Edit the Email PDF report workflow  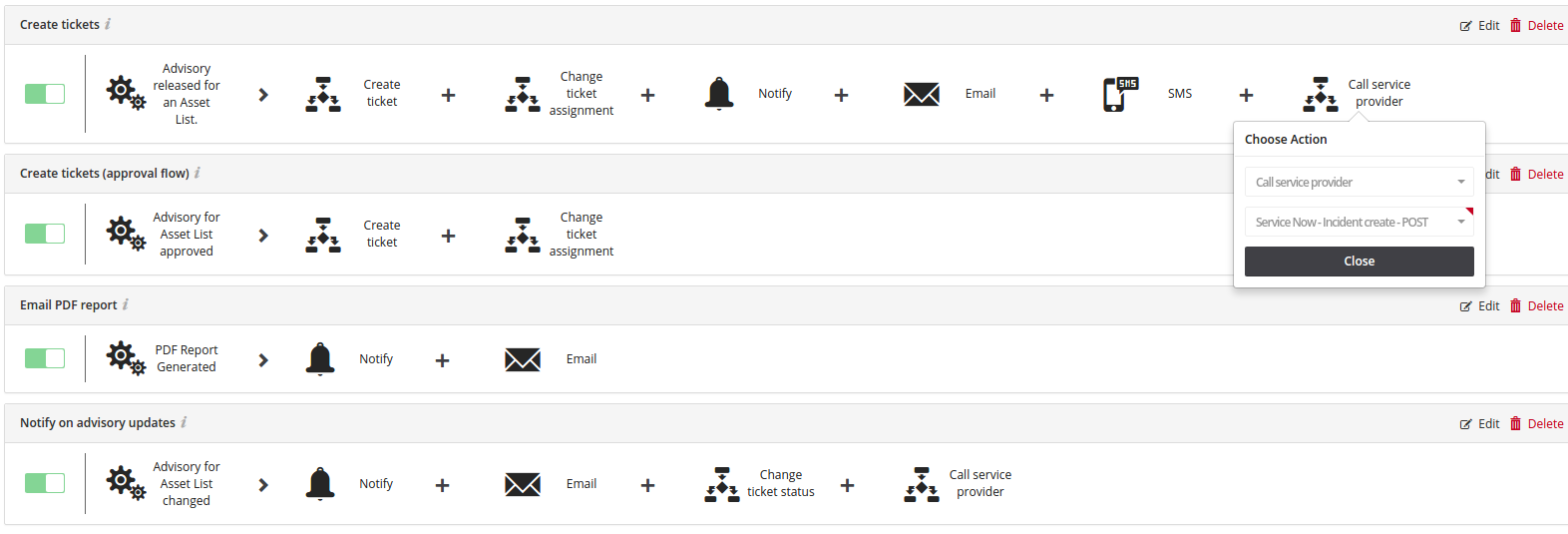(1479, 305)
